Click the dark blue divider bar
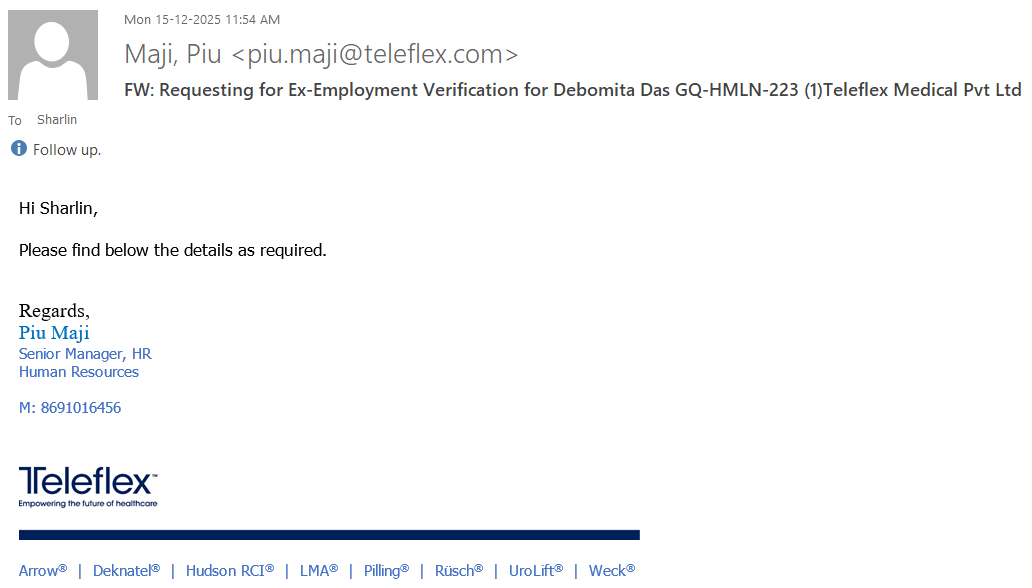 (329, 535)
